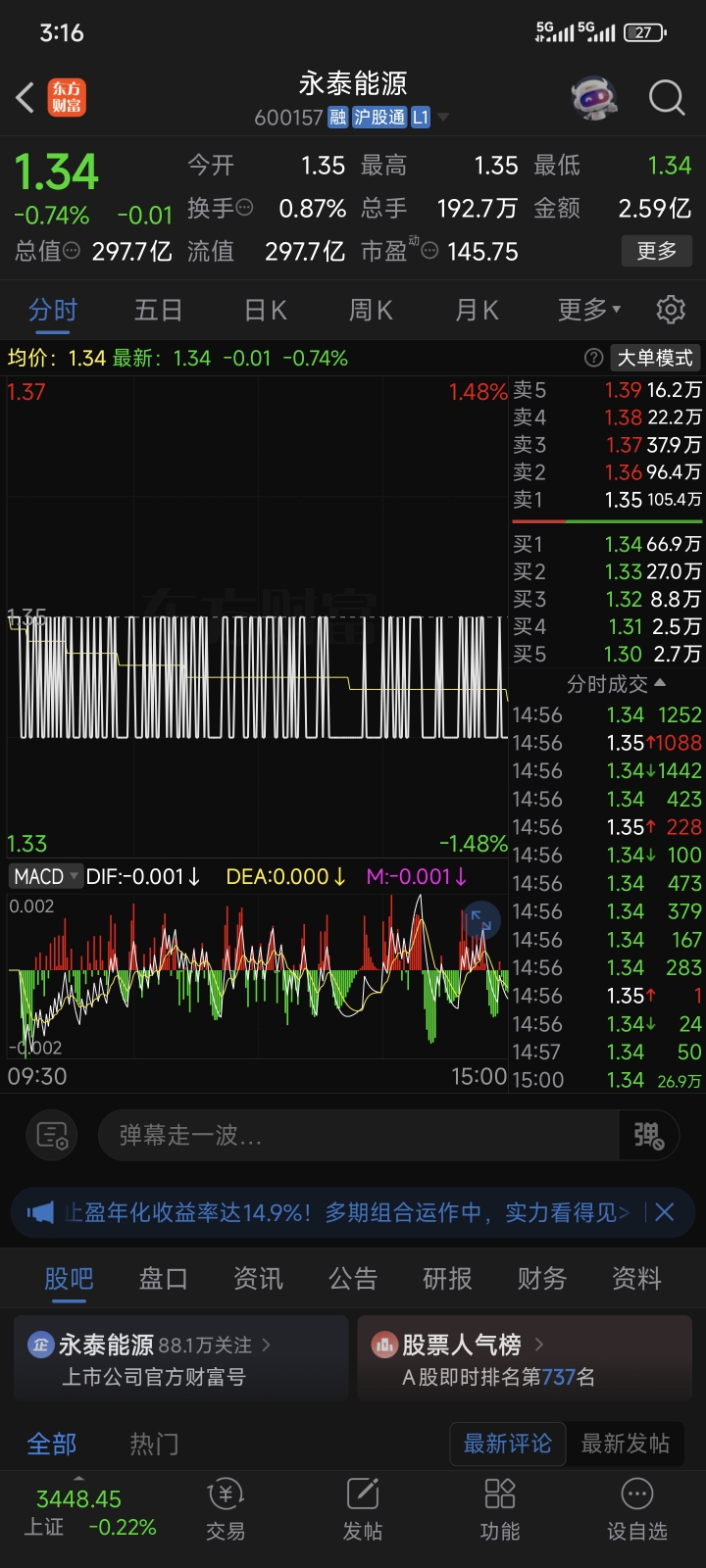The height and width of the screenshot is (1568, 706).
Task: Select the 研报 tab
Action: click(x=447, y=1278)
